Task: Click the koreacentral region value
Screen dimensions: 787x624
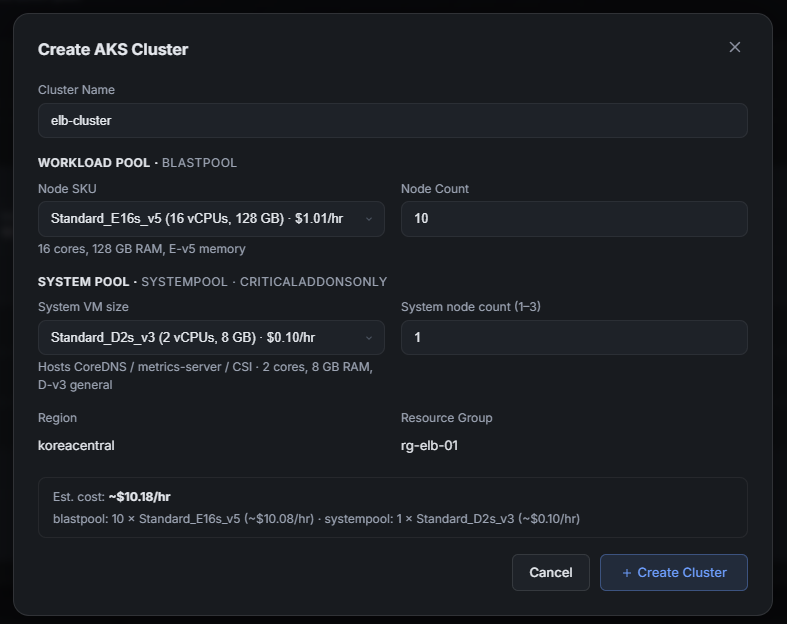Action: 76,446
